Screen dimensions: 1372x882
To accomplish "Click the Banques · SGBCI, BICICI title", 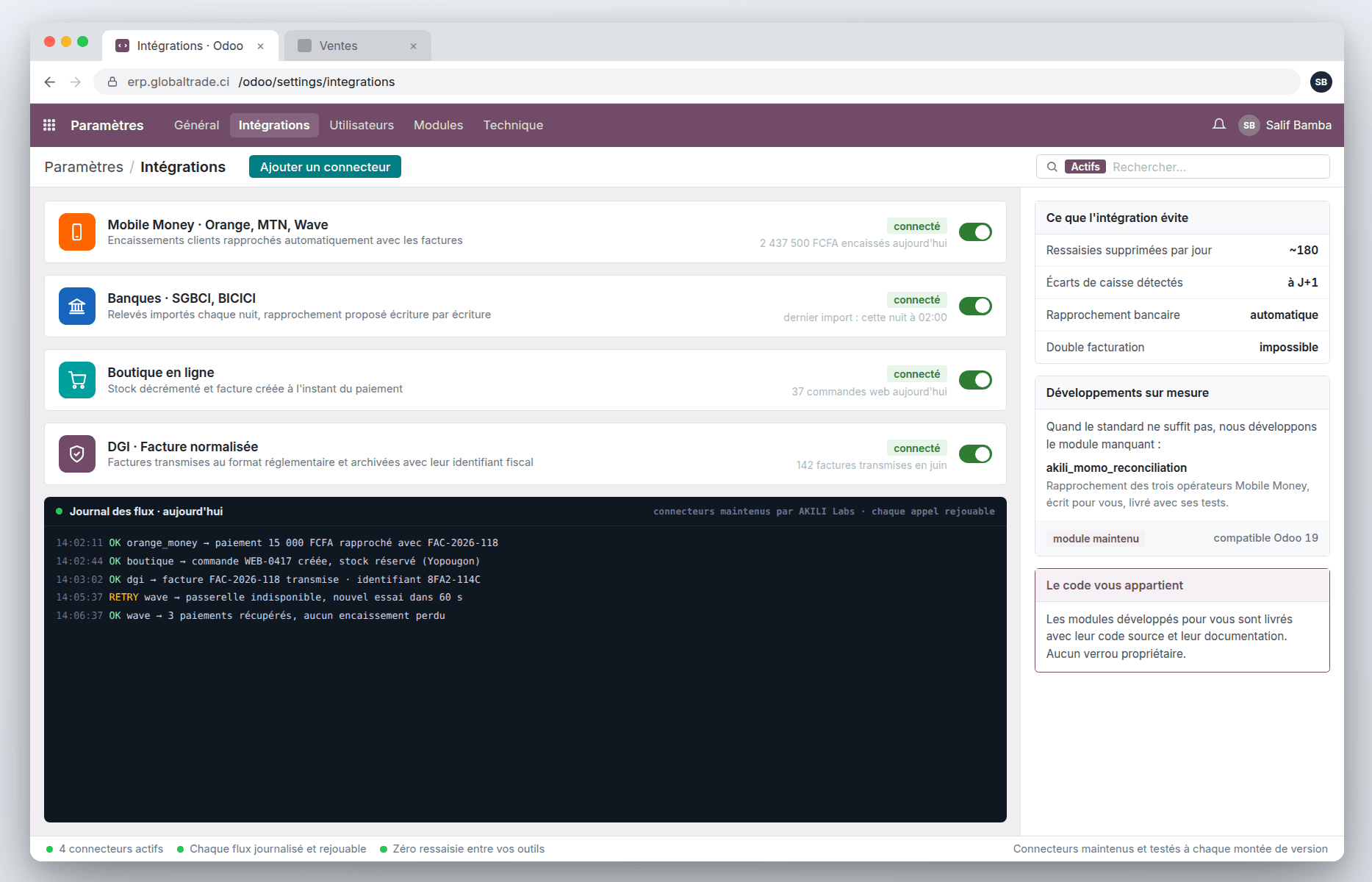I will [x=182, y=298].
